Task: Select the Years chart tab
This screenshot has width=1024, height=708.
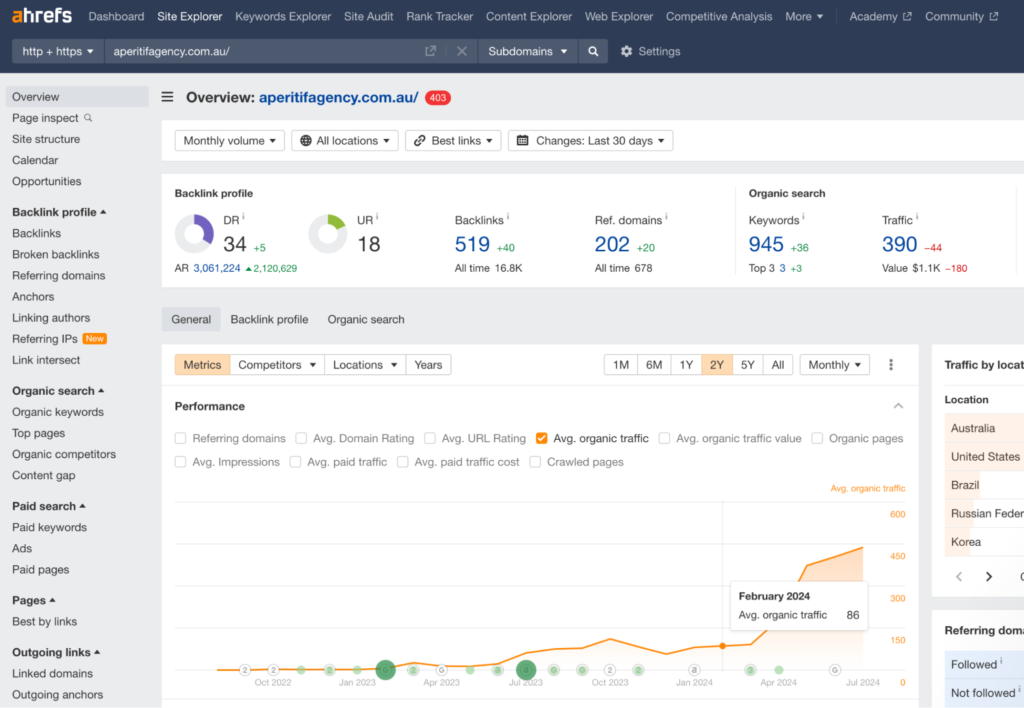Action: coord(428,364)
